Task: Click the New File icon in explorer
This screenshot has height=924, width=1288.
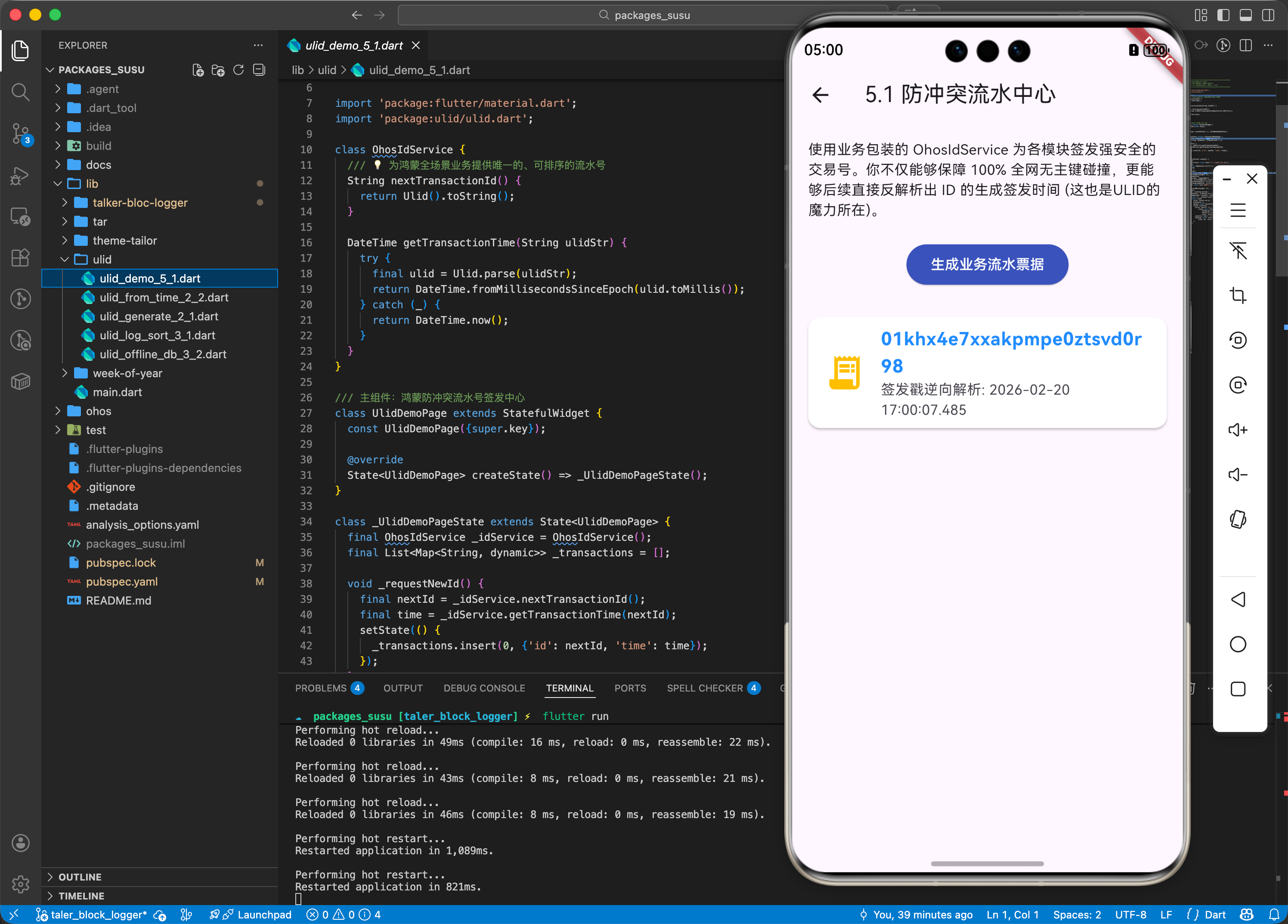Action: 198,70
